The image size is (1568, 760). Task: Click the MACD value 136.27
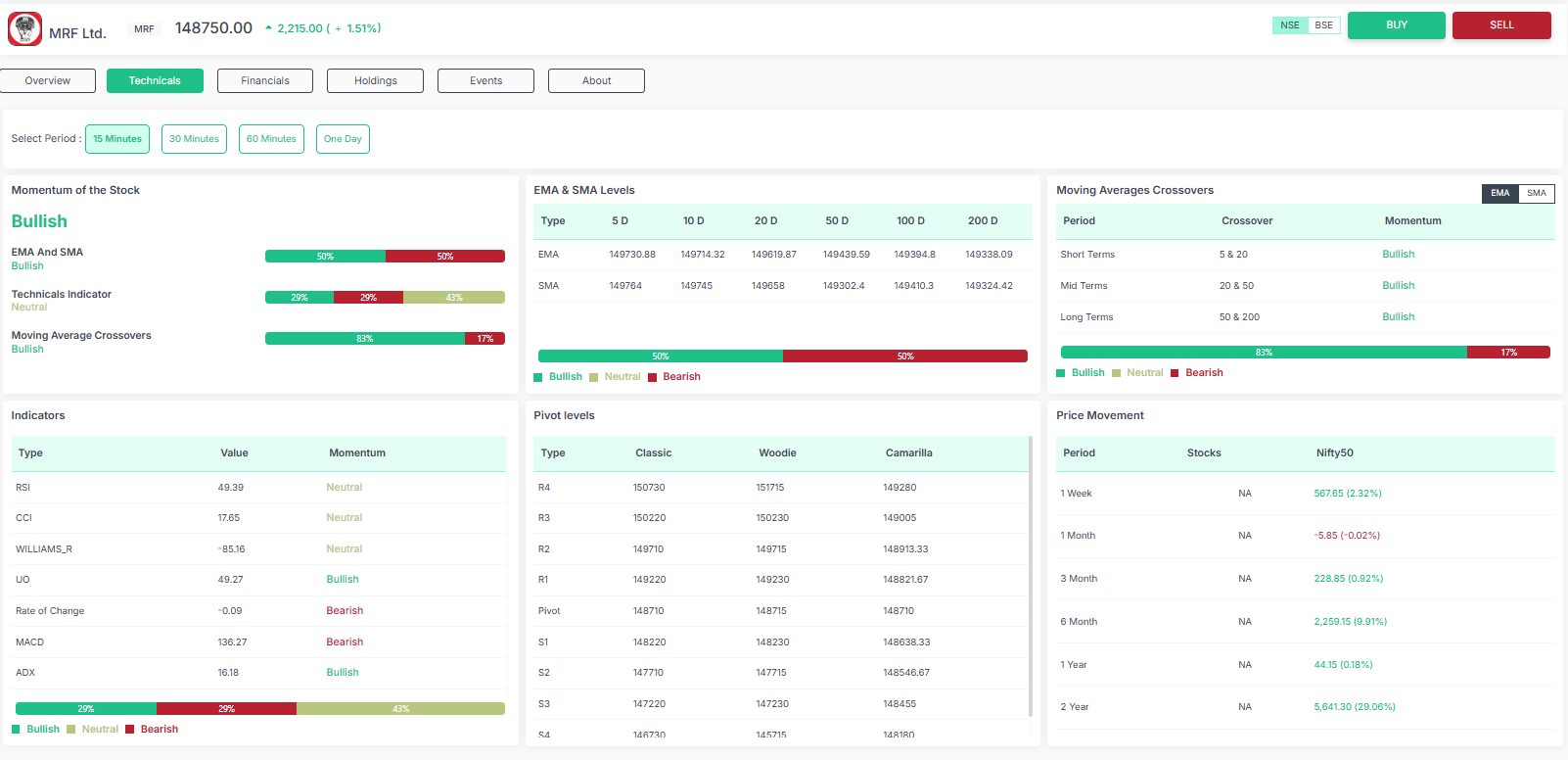point(232,642)
